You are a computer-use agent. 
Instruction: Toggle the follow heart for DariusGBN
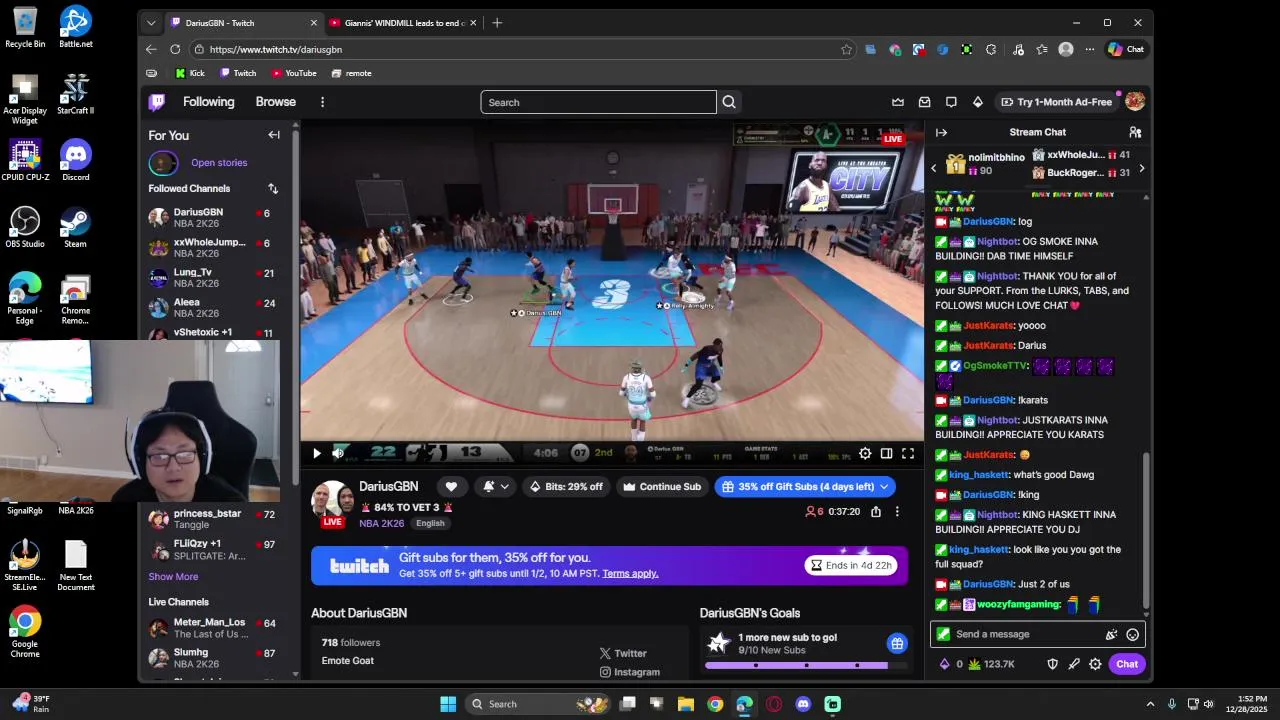click(x=451, y=486)
